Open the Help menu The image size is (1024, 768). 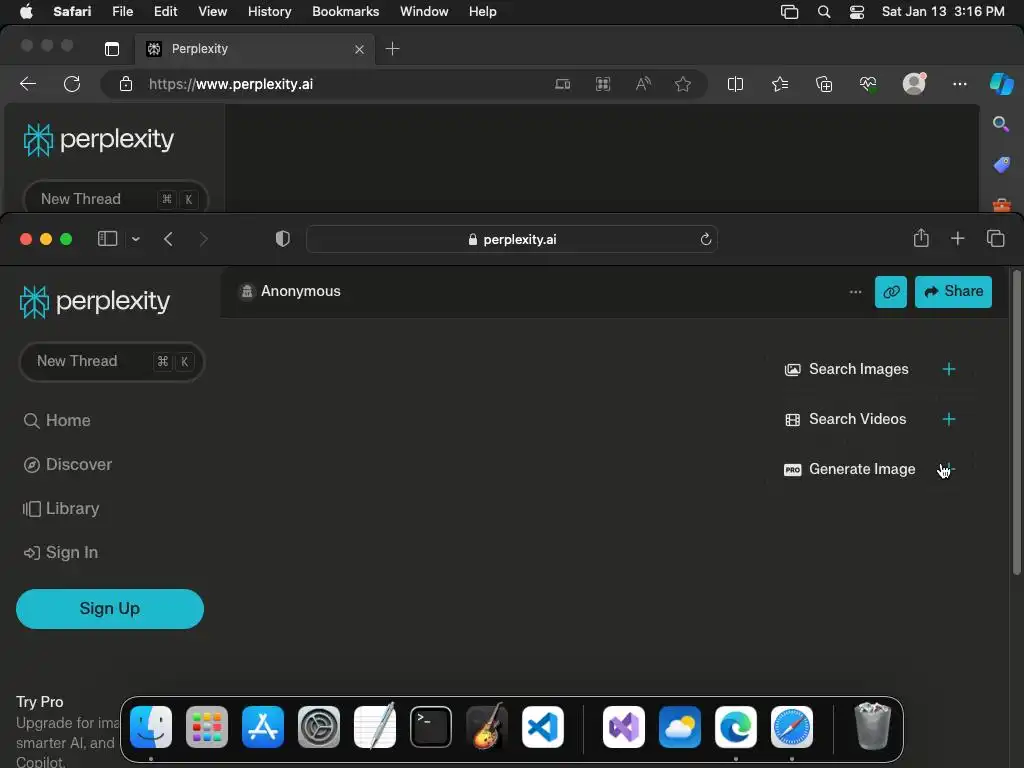(483, 12)
